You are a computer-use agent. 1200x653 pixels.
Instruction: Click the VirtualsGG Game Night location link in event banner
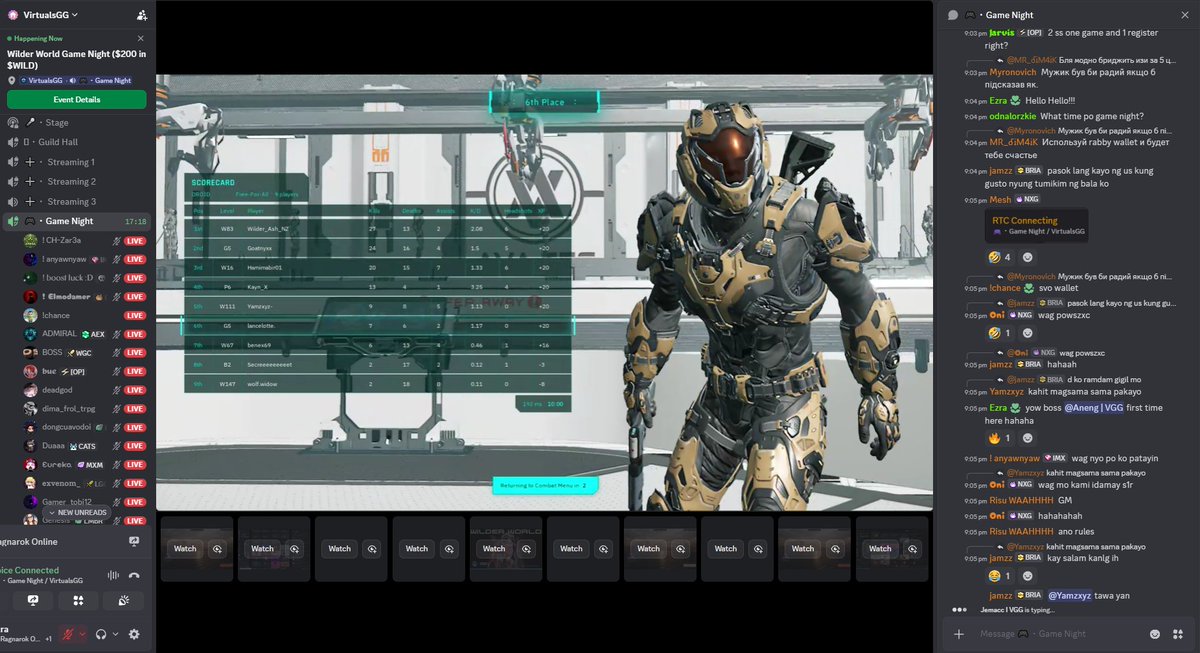coord(76,80)
